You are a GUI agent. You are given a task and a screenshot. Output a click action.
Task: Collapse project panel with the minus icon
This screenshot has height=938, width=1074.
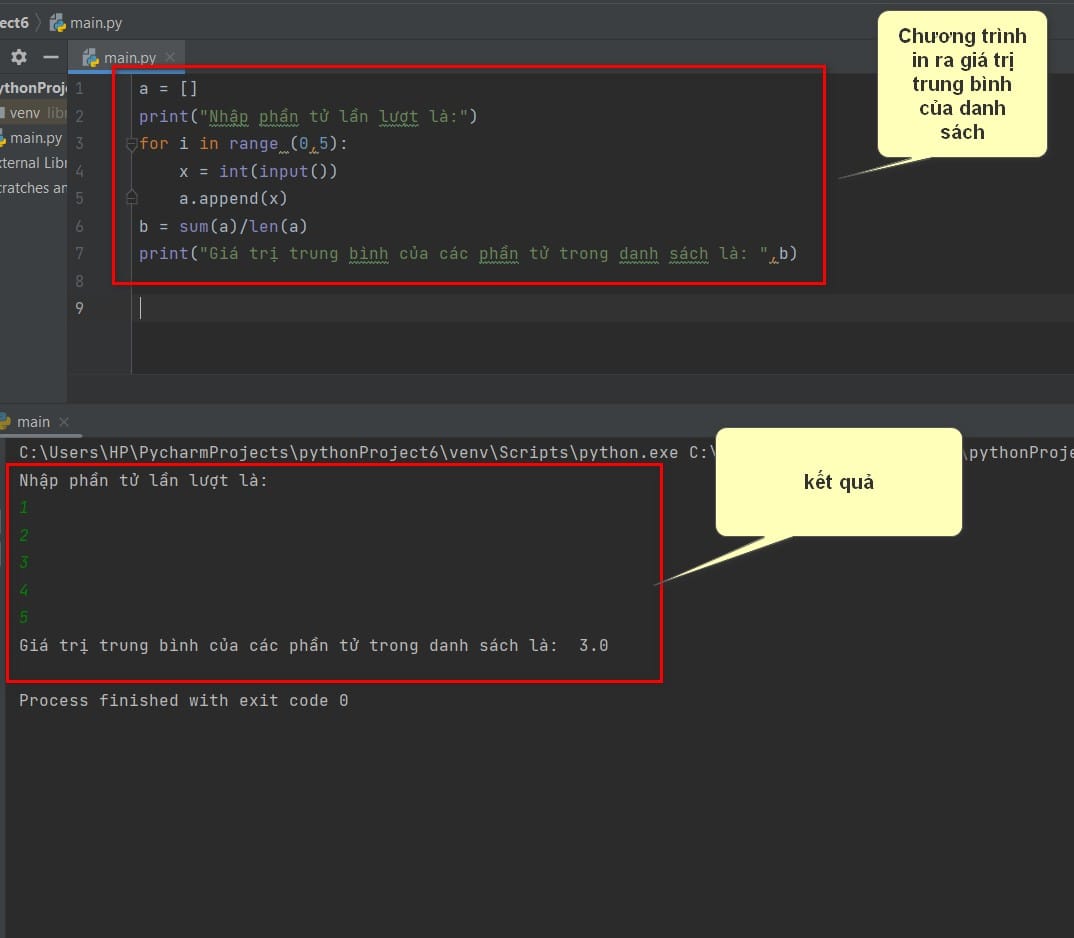pyautogui.click(x=51, y=58)
